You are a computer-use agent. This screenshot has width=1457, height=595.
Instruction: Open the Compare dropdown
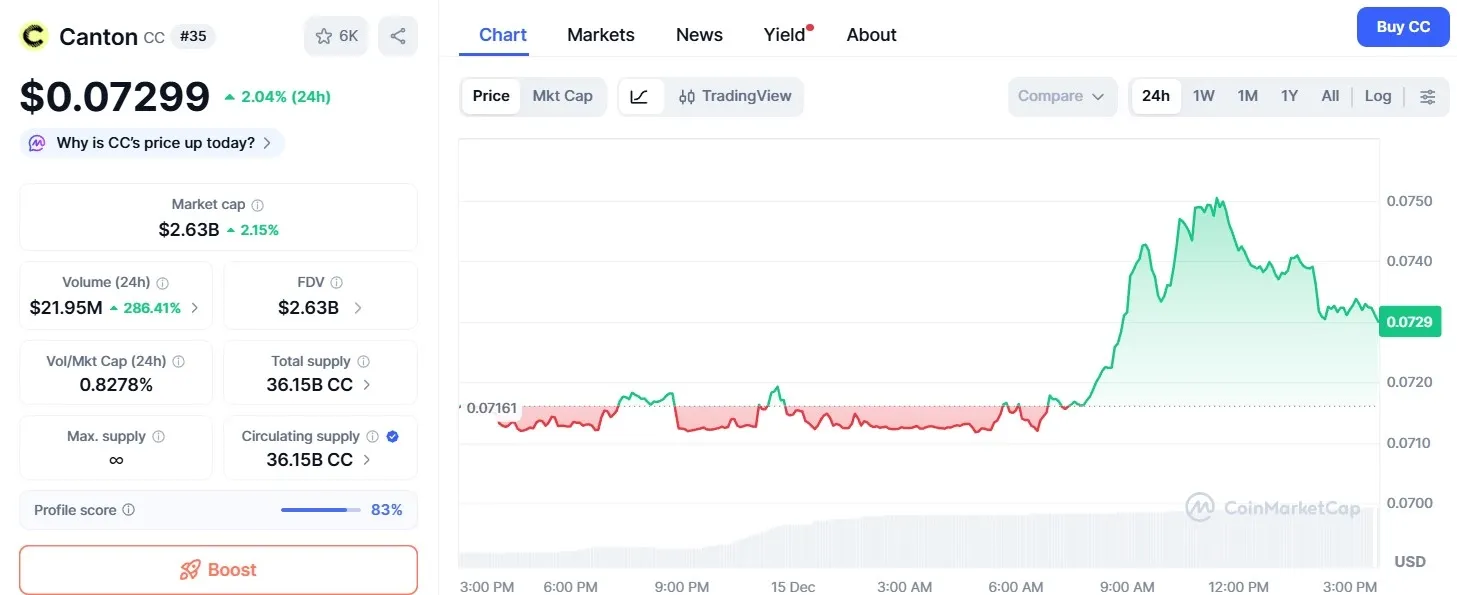[1061, 97]
